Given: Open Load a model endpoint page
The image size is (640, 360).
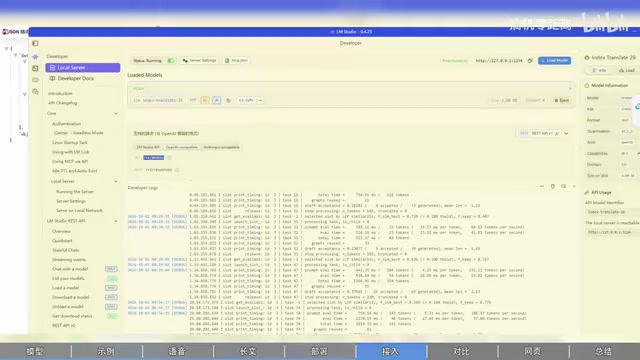Looking at the screenshot, I should click(65, 288).
